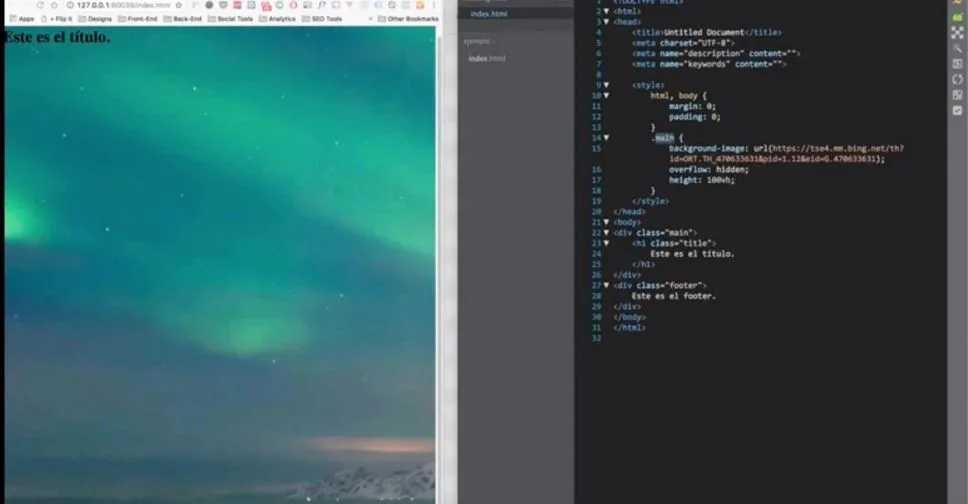Show hidden bookmarks with the overflow chevron
Viewport: 968px width, 504px height.
370,19
